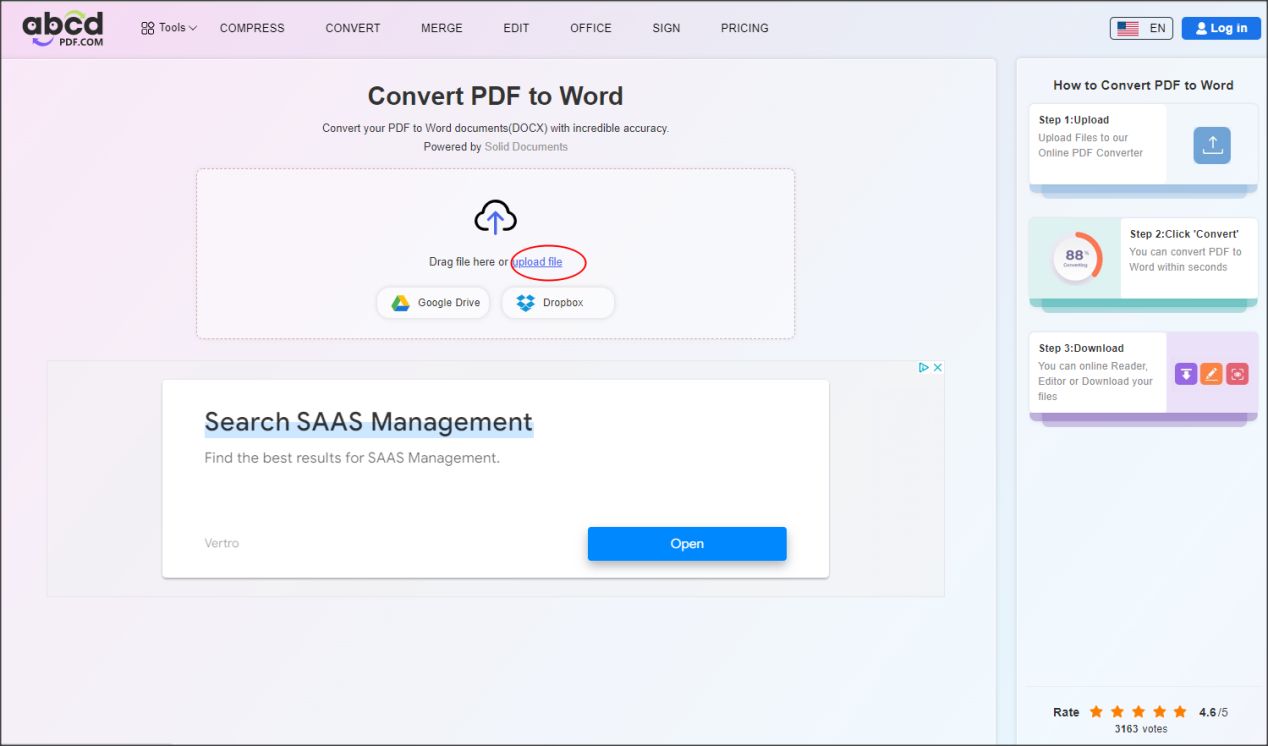
Task: Click the 'Find the best results' ad text
Action: (x=352, y=458)
